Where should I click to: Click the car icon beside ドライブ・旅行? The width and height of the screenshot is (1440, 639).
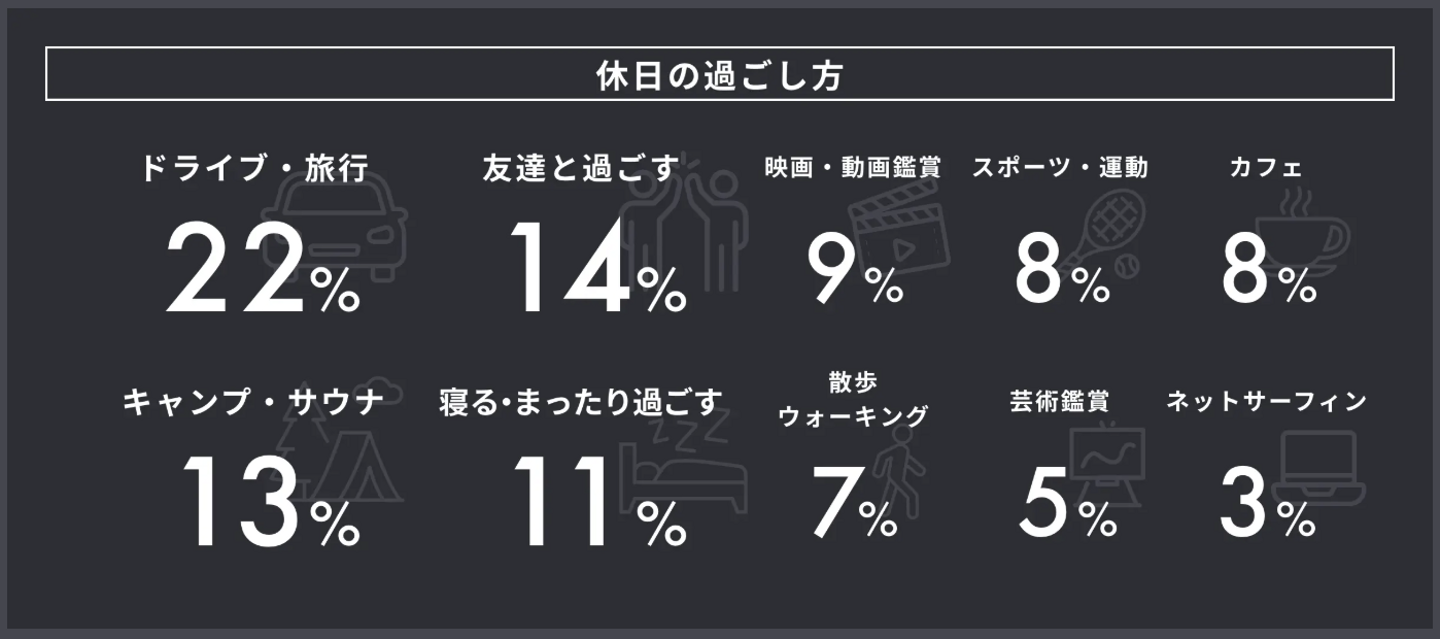pos(340,228)
